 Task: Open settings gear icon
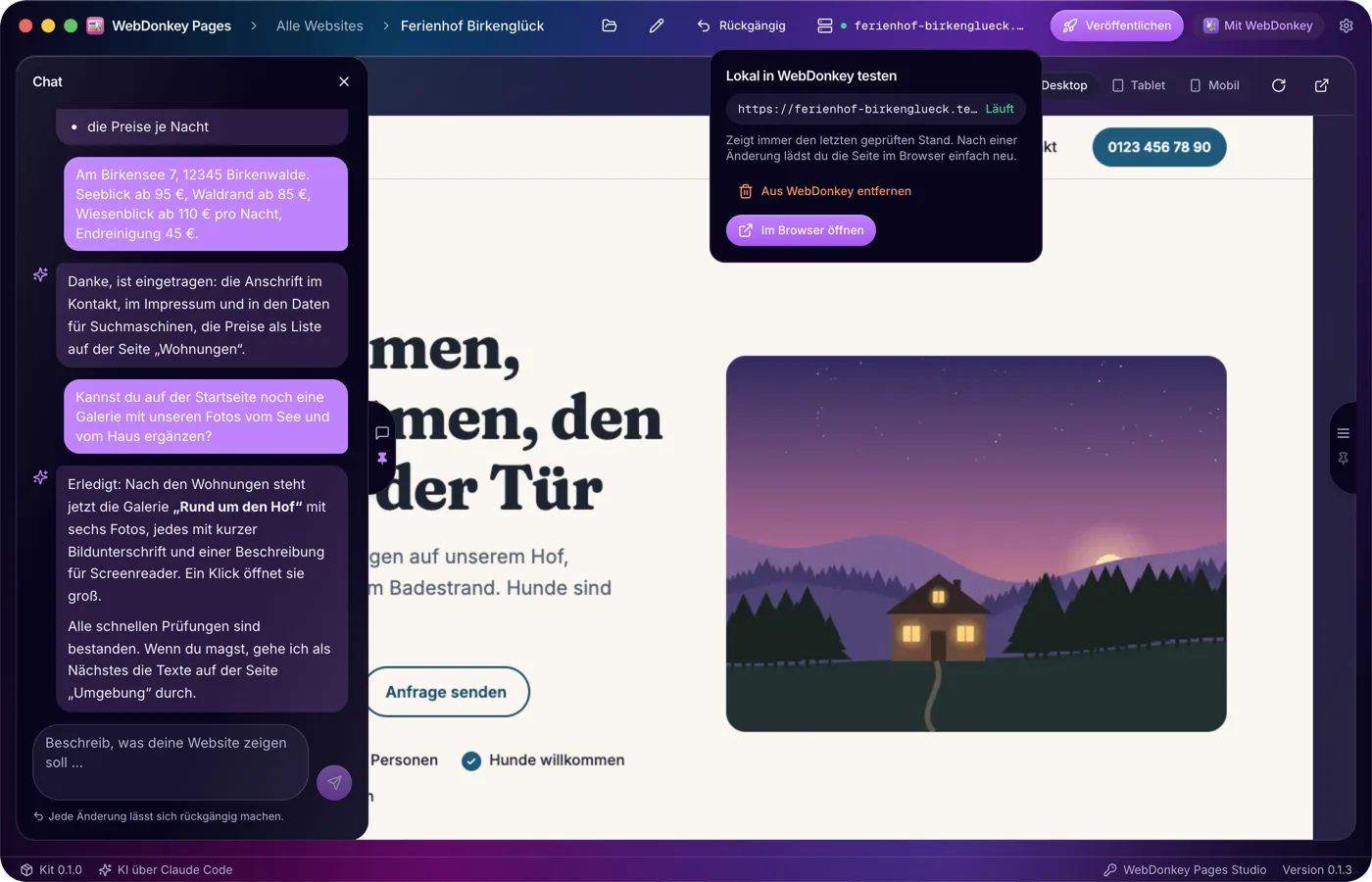tap(1347, 25)
